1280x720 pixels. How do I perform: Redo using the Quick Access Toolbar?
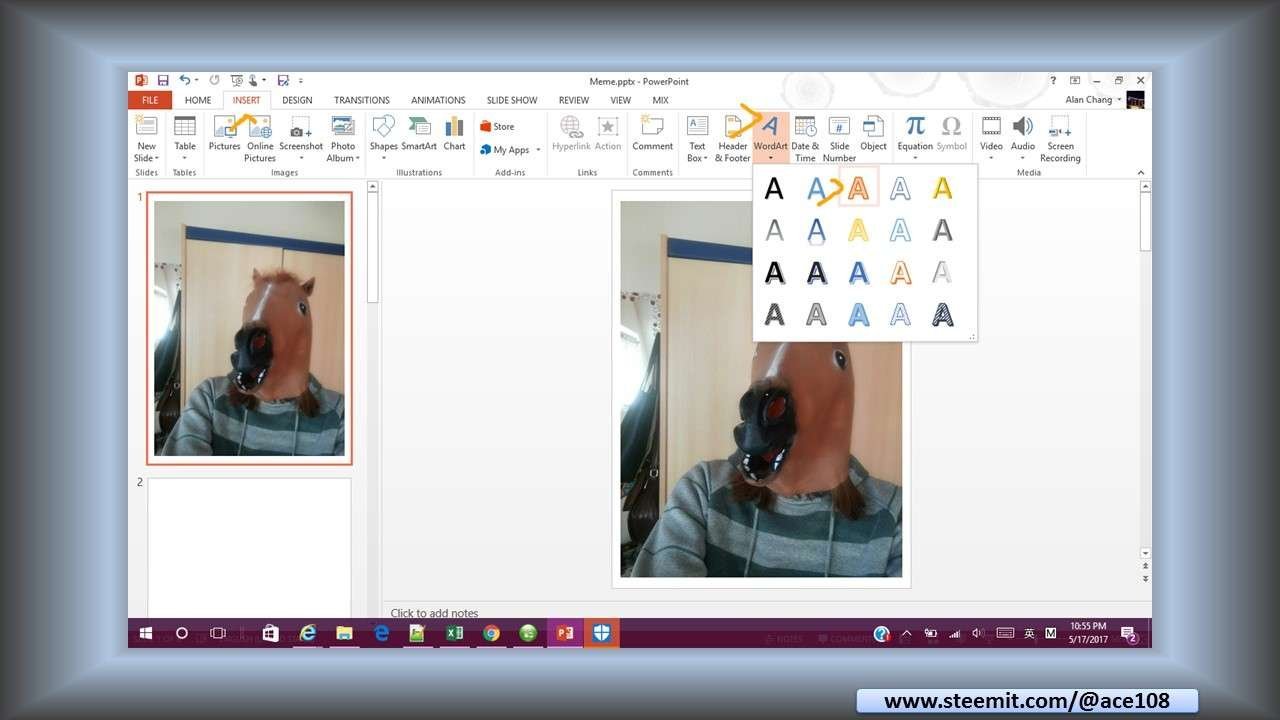click(214, 81)
